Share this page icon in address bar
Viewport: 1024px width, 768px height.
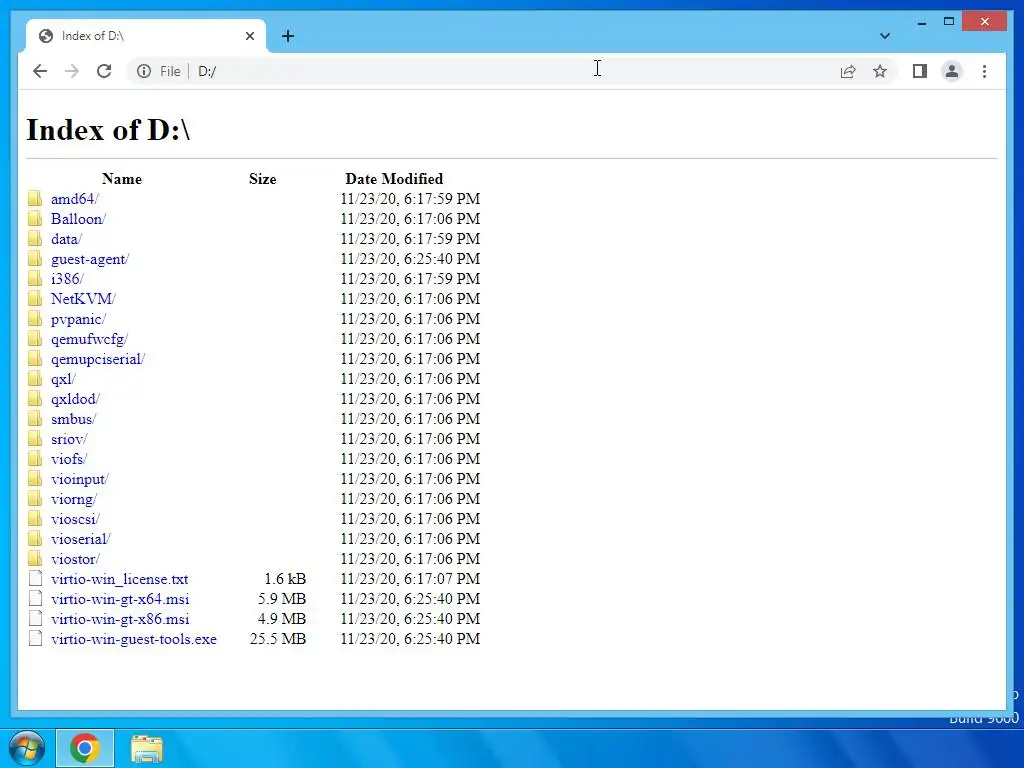coord(848,71)
